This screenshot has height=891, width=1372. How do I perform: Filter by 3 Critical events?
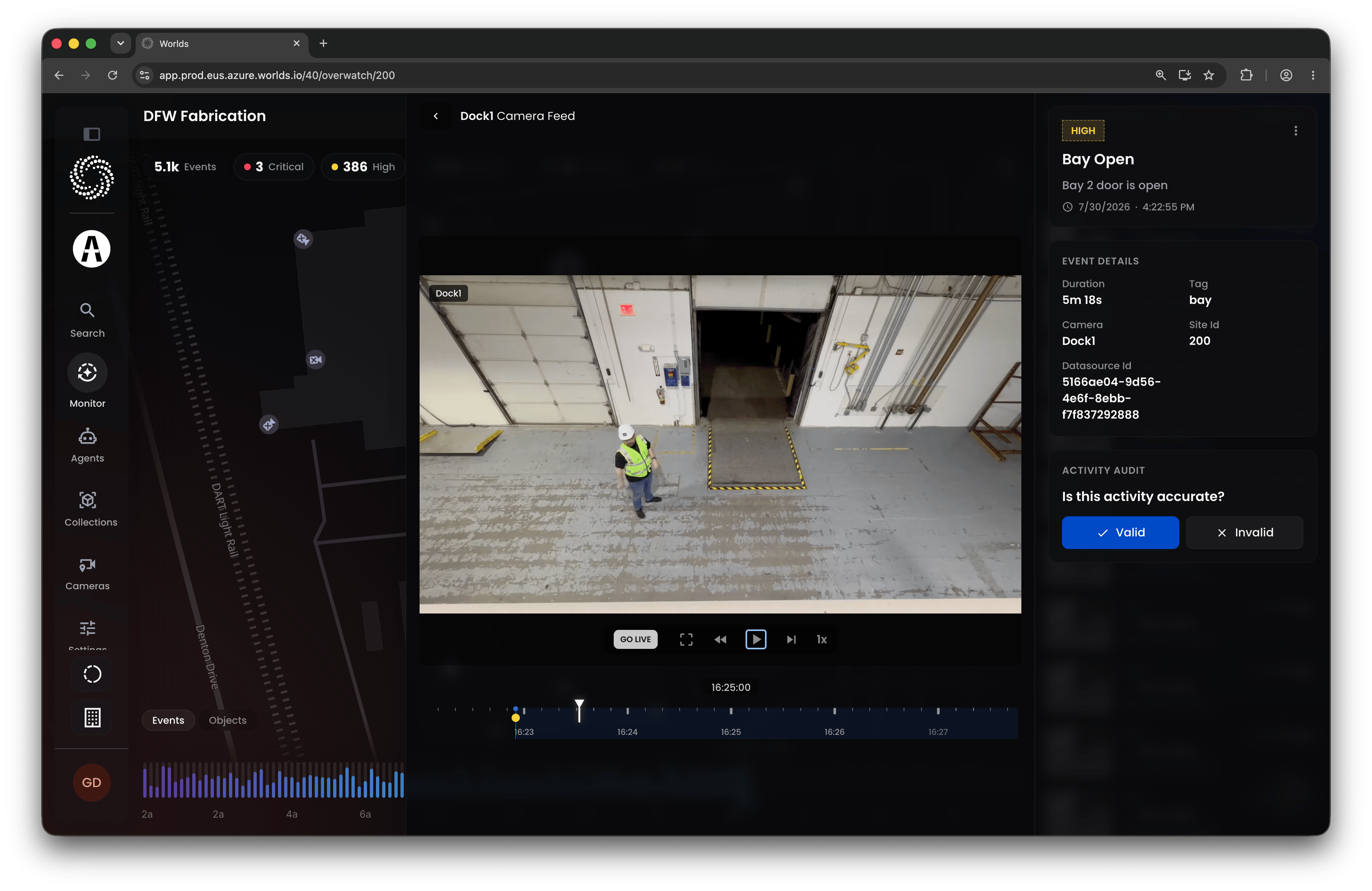click(274, 167)
